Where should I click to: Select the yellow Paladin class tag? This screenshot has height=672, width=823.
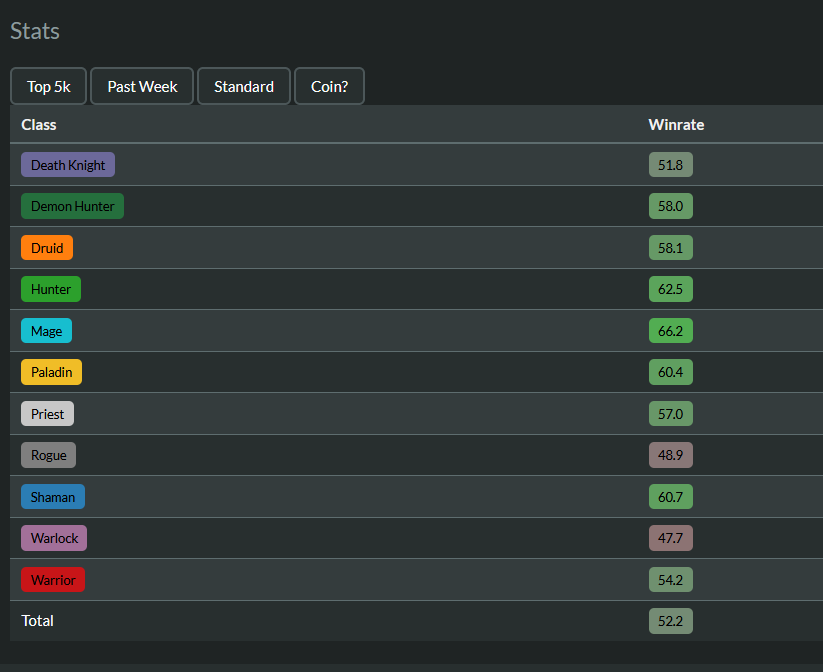point(51,373)
